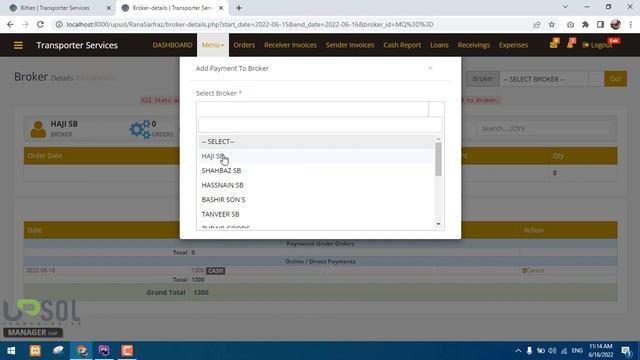Screen dimensions: 640x360
Task: Click the share page icon in address bar
Action: (x=536, y=24)
